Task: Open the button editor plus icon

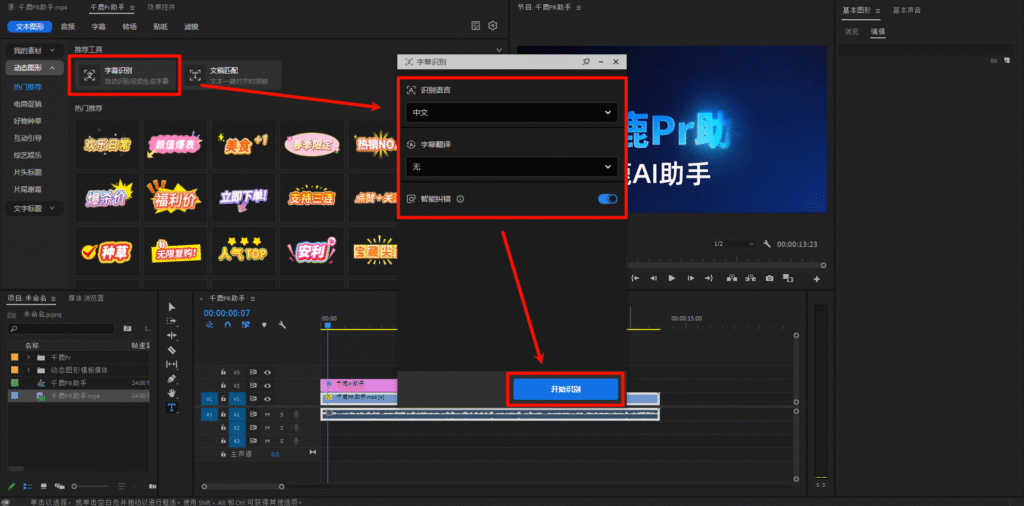Action: pos(816,279)
